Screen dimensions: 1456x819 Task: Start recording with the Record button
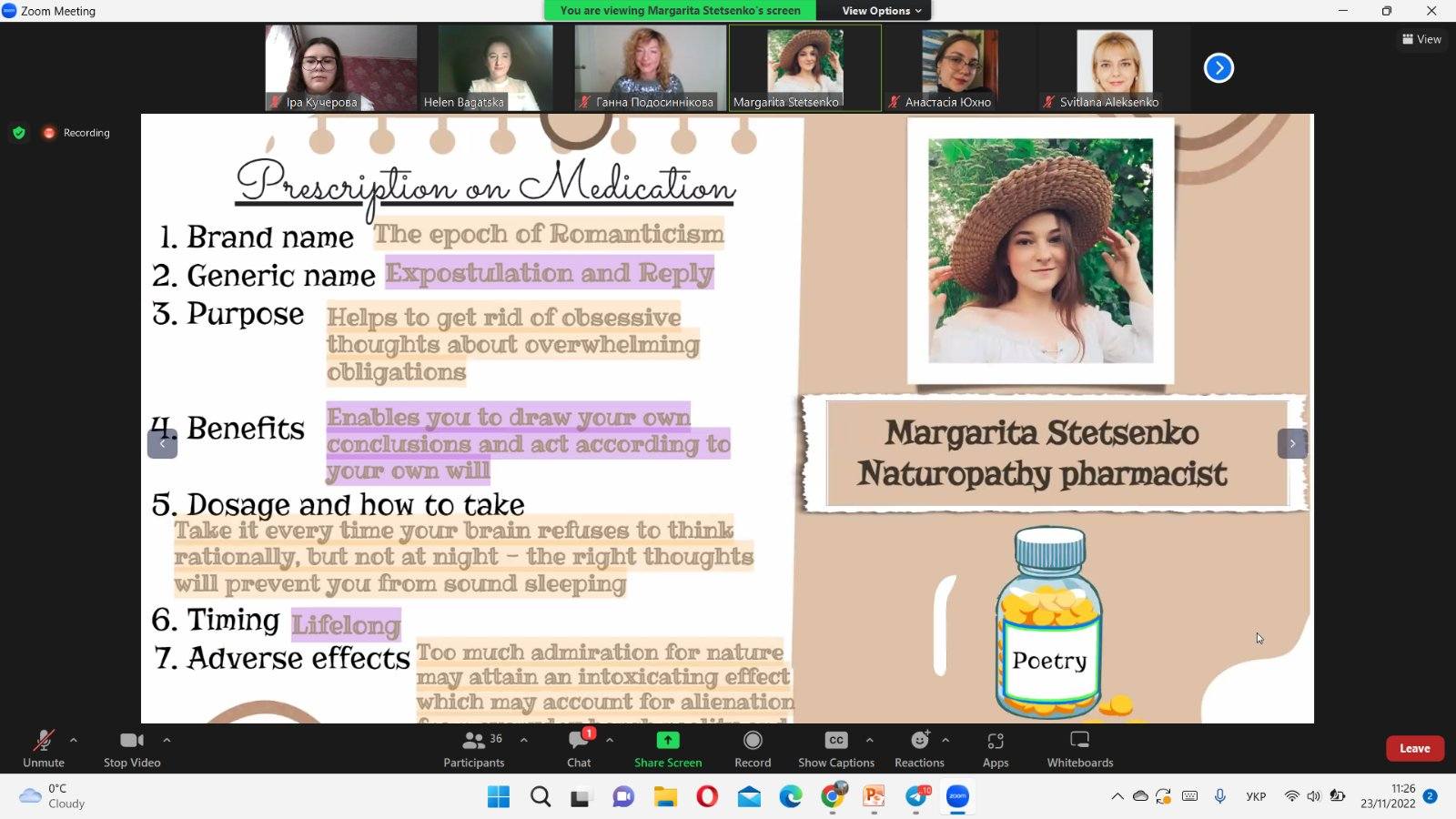pyautogui.click(x=753, y=749)
